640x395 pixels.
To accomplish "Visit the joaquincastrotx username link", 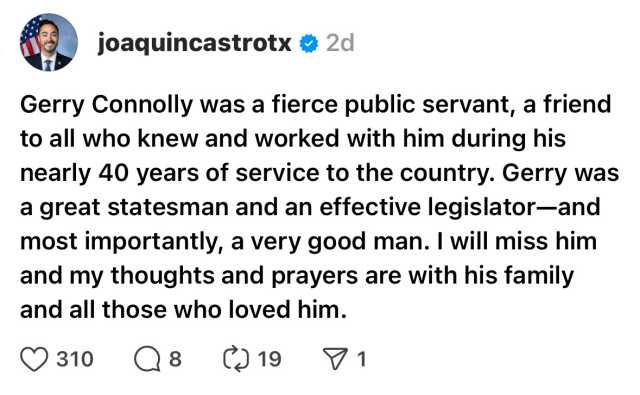I will pos(194,43).
